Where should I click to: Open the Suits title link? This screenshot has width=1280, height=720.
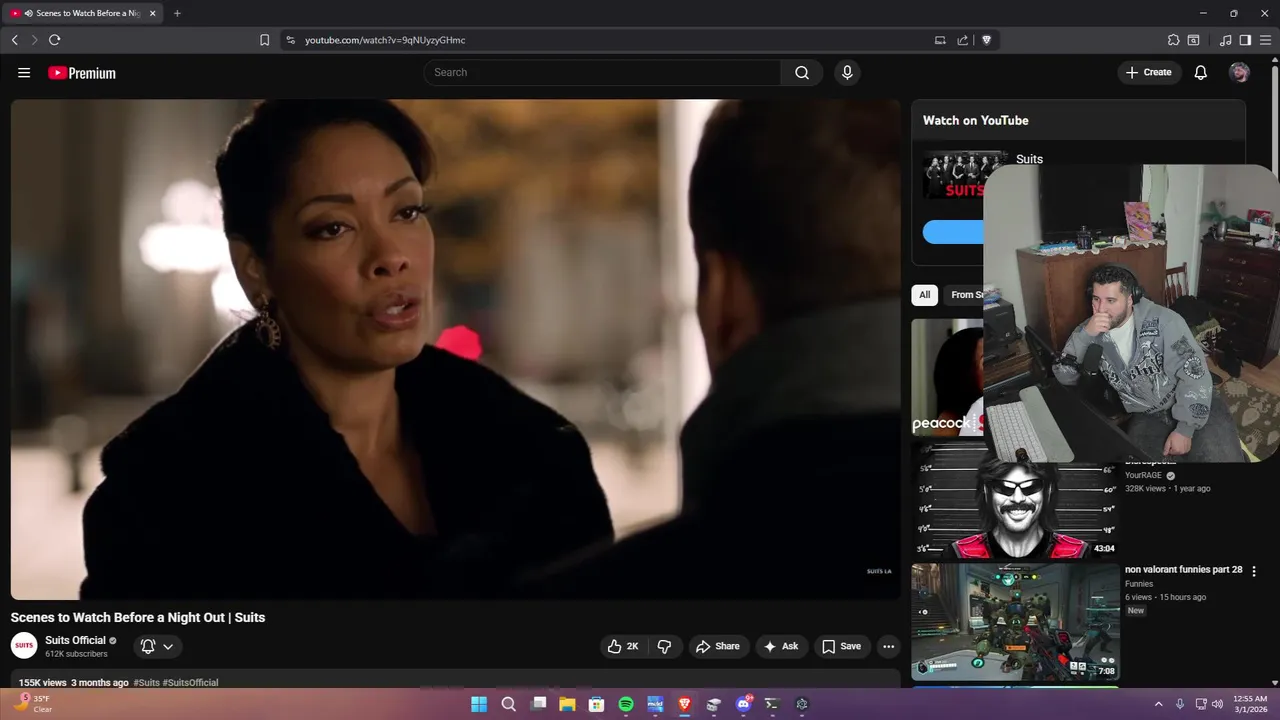coord(1029,159)
